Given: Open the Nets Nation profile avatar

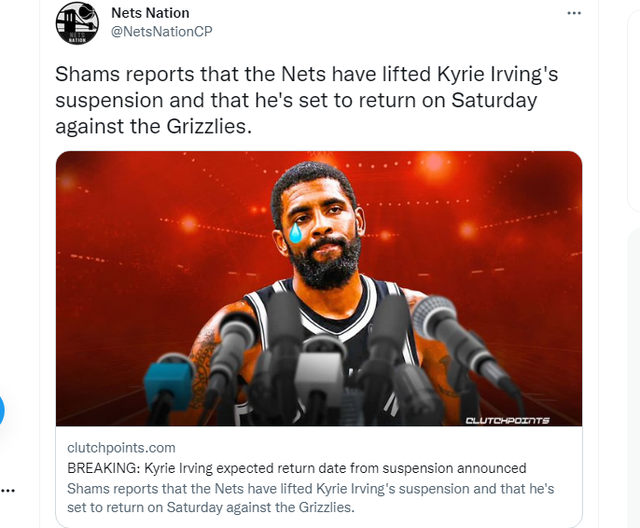Looking at the screenshot, I should [77, 23].
